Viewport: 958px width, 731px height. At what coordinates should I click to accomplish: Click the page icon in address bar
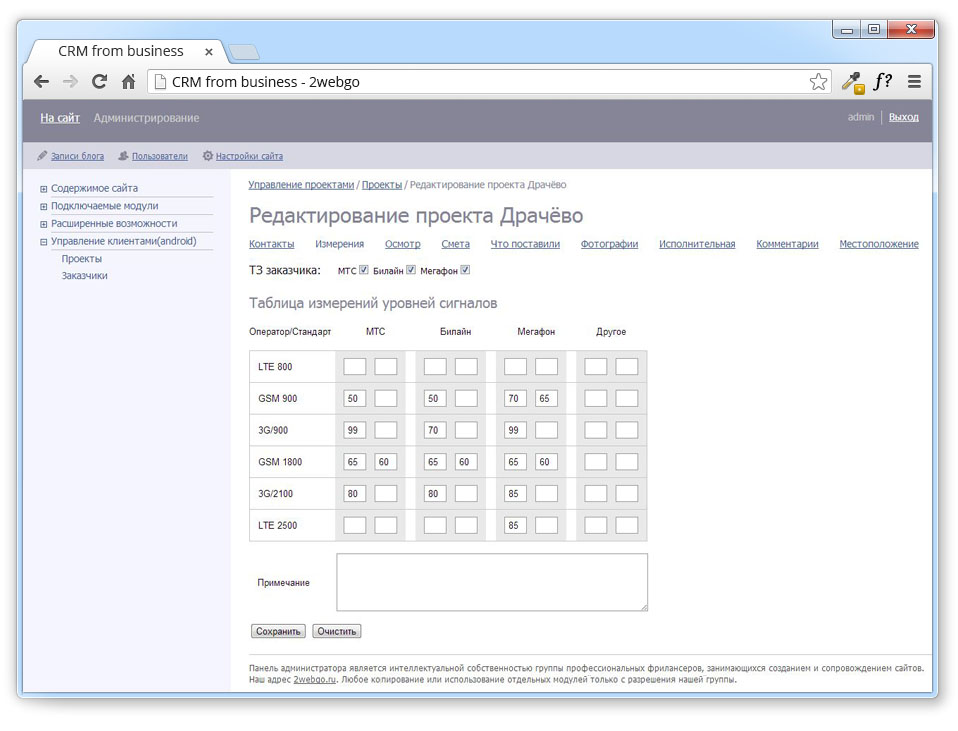coord(160,82)
